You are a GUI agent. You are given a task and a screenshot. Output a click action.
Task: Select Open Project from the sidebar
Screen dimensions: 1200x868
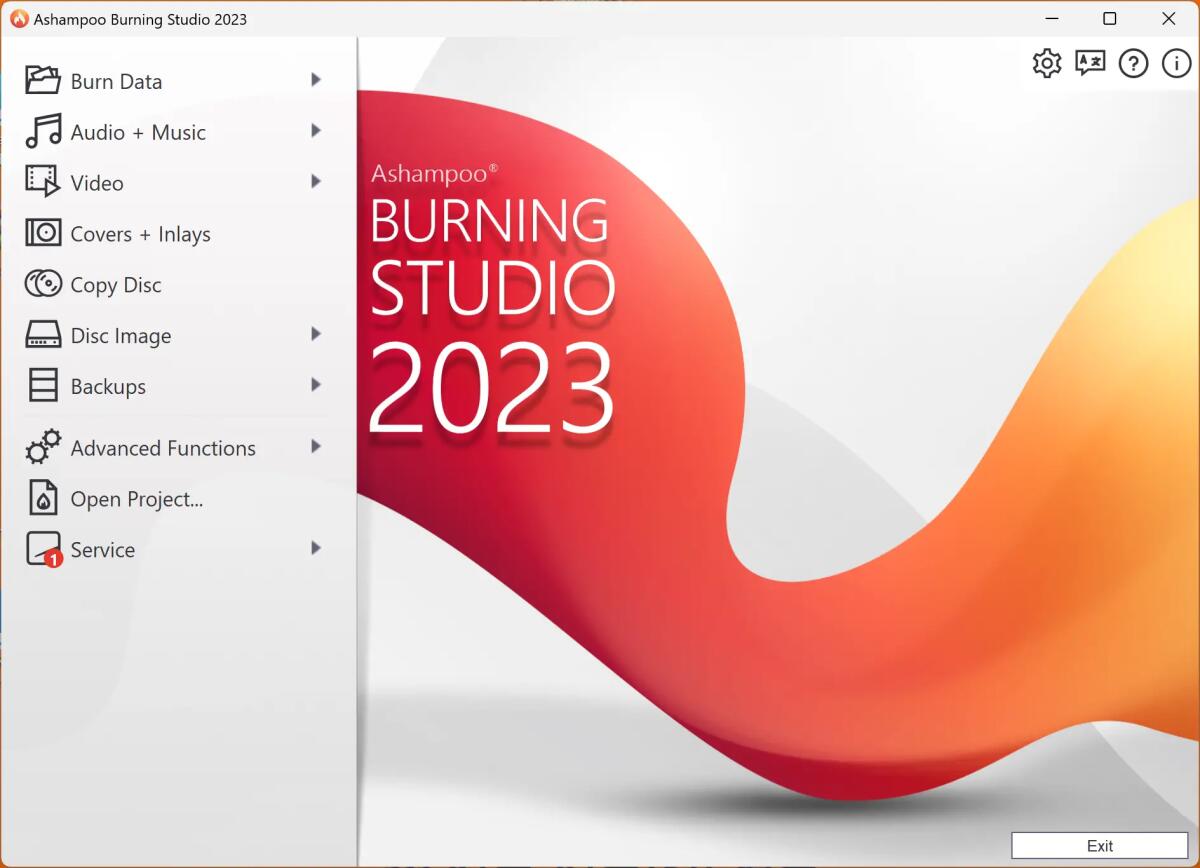coord(137,498)
